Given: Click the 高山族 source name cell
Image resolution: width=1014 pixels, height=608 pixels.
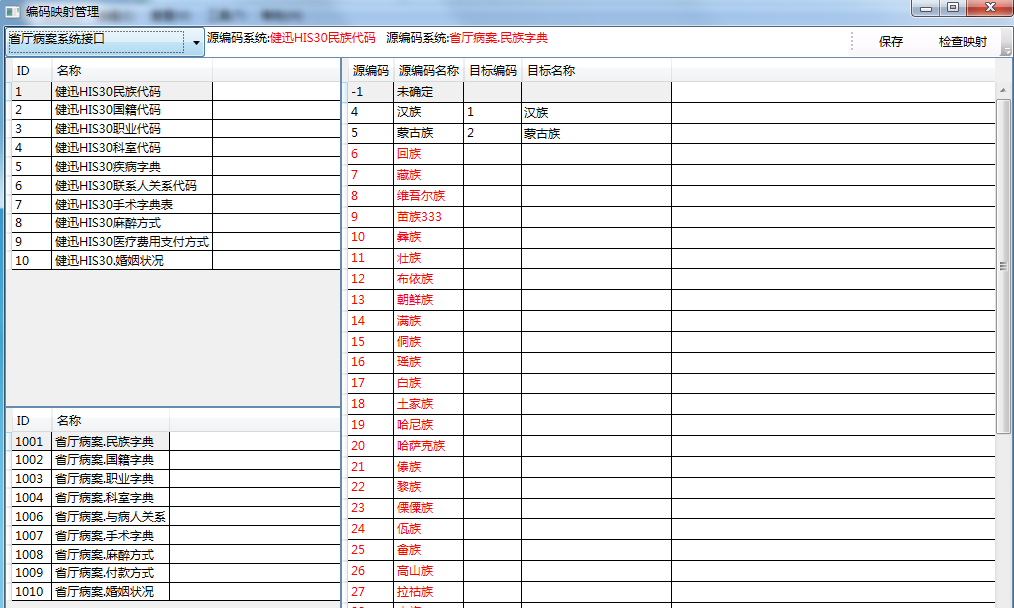Looking at the screenshot, I should [429, 570].
